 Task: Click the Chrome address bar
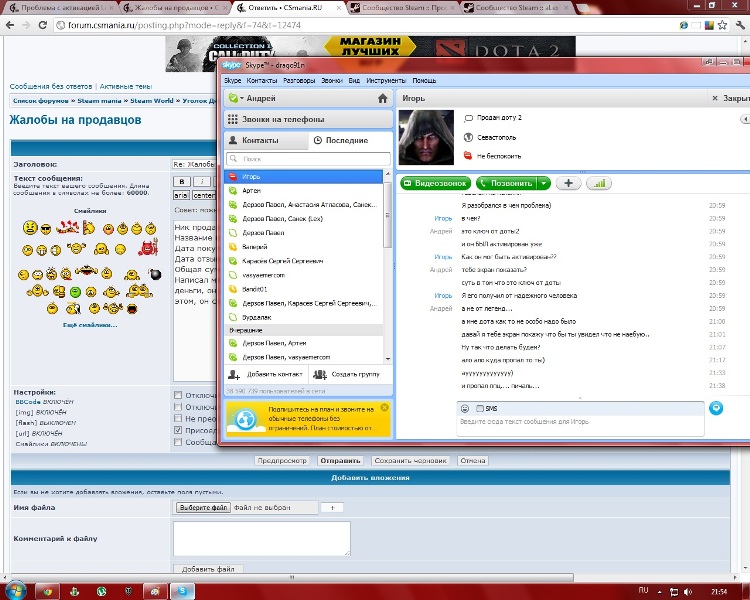pyautogui.click(x=364, y=25)
